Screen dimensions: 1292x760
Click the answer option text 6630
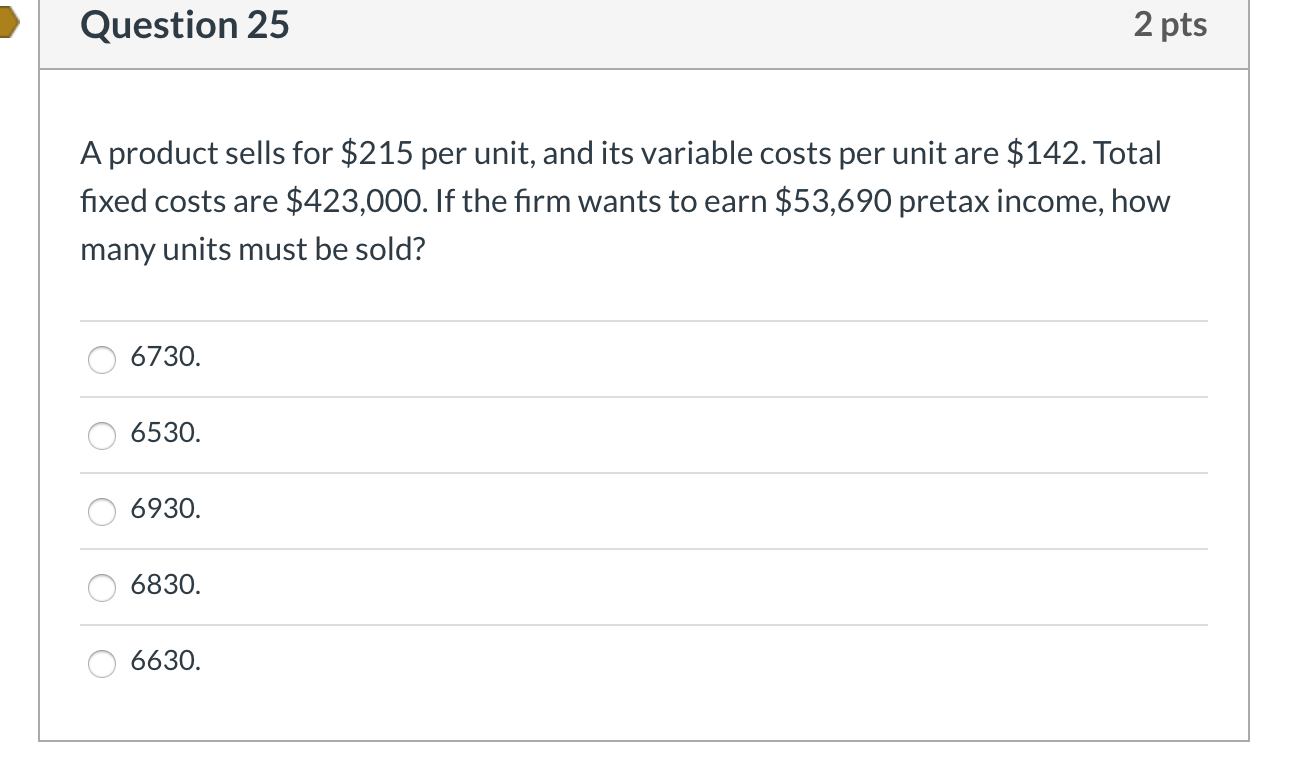click(165, 661)
